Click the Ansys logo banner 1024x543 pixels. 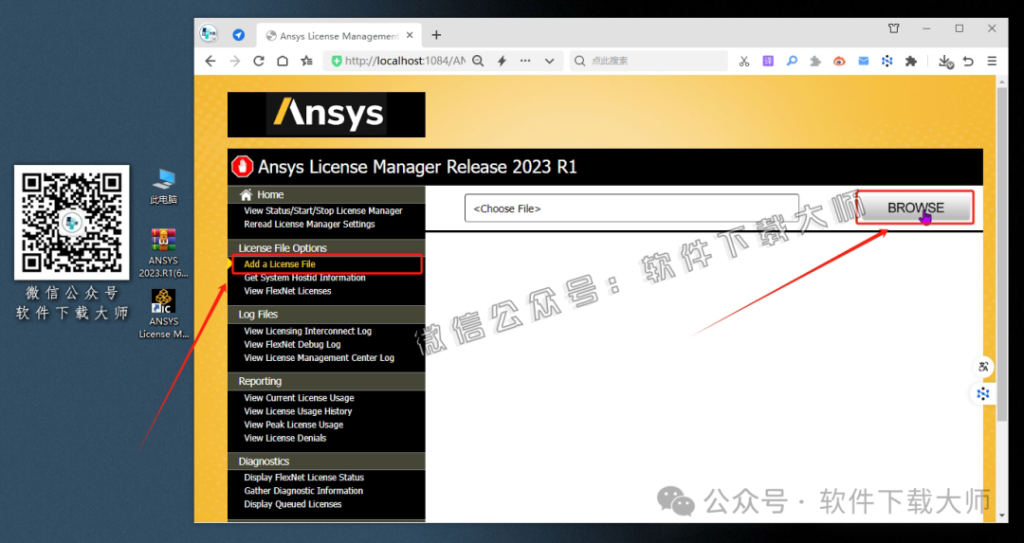click(326, 115)
